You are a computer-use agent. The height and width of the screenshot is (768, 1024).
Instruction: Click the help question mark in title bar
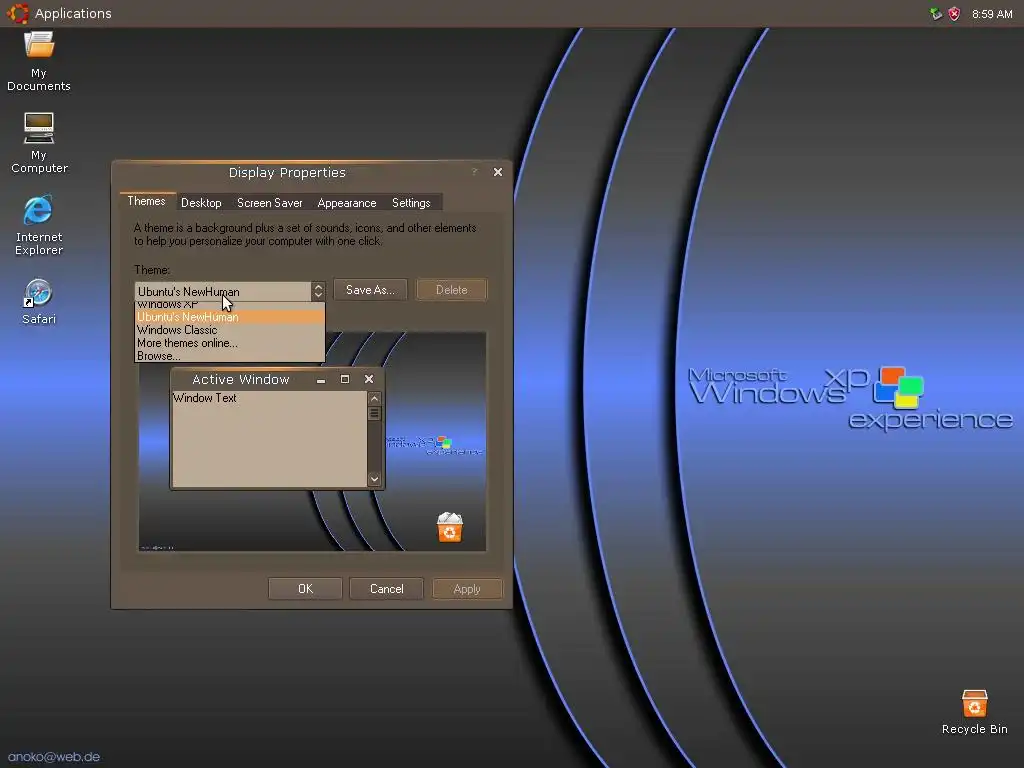(x=475, y=172)
